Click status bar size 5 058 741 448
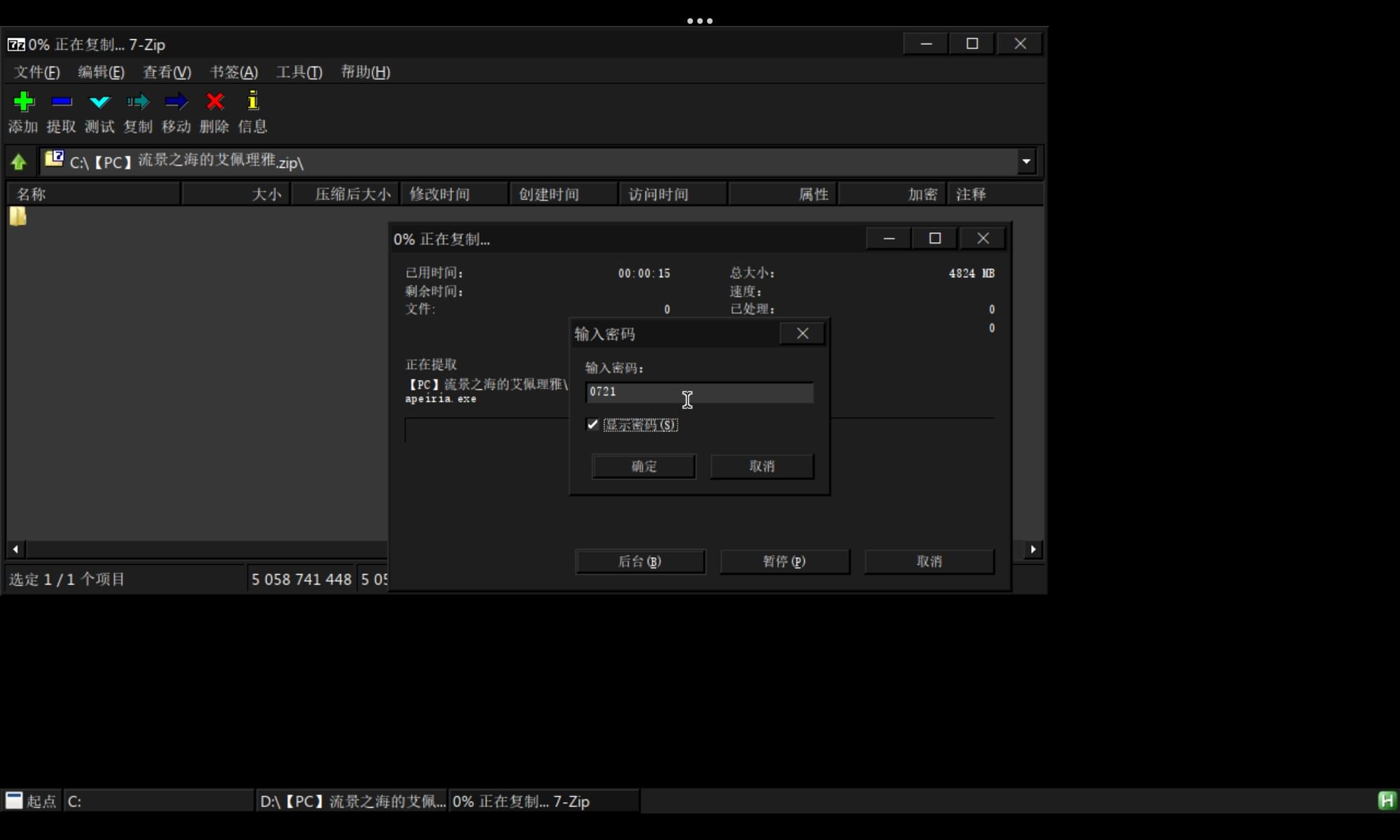Viewport: 1400px width, 840px height. point(302,579)
